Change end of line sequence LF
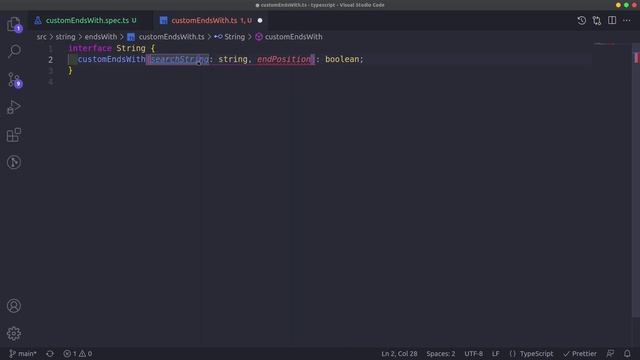 point(496,353)
